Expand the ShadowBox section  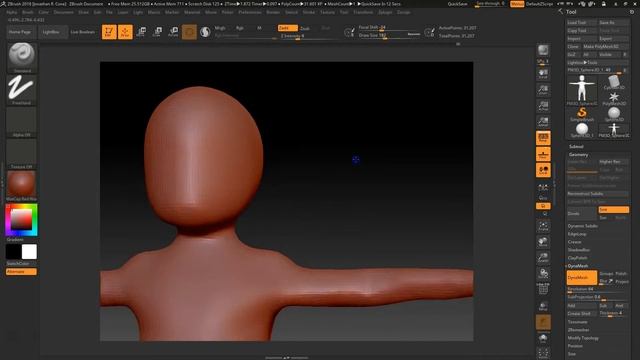click(x=579, y=250)
